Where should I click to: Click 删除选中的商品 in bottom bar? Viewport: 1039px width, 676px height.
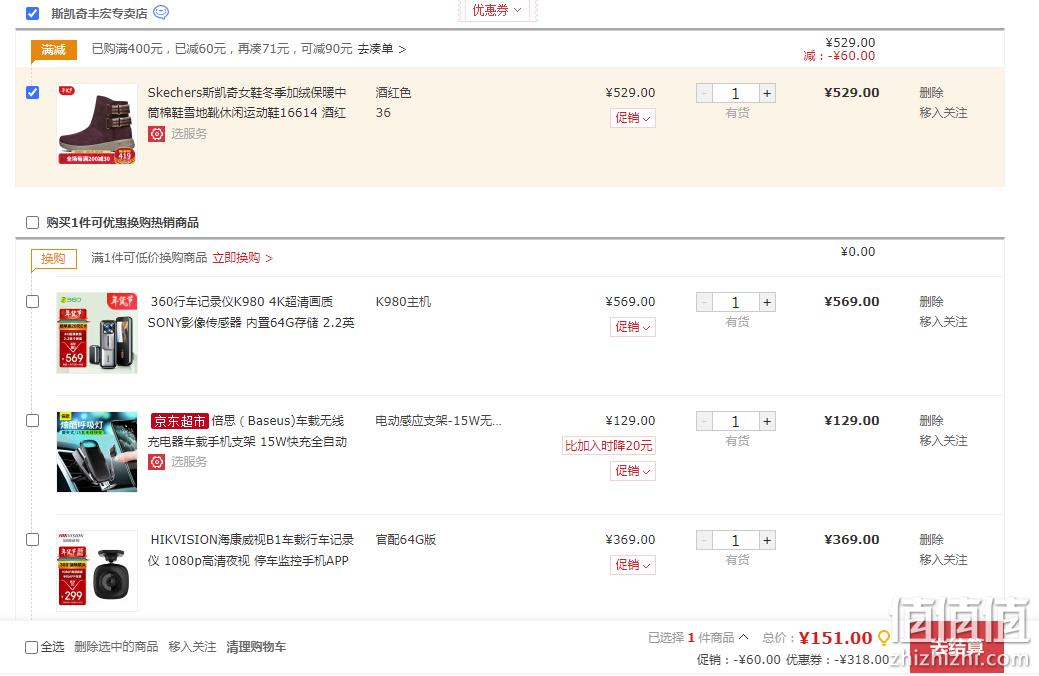point(116,647)
